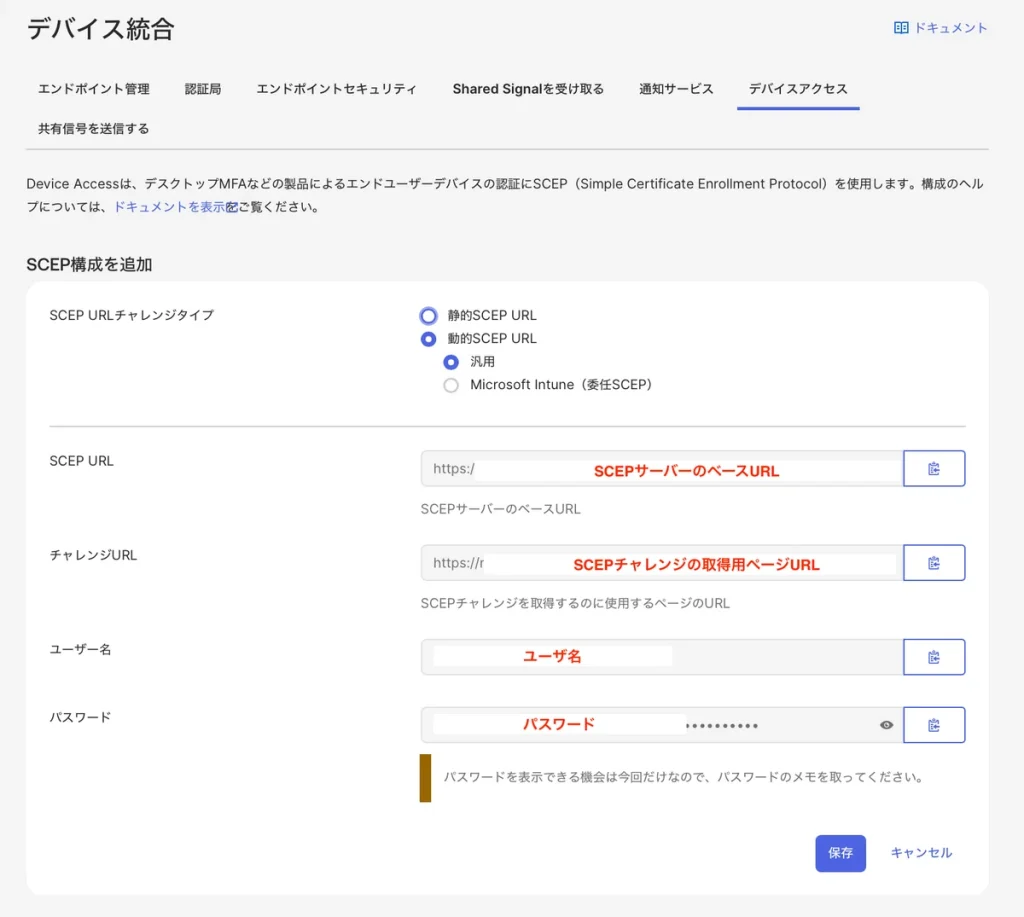Image resolution: width=1024 pixels, height=917 pixels.
Task: Choose the 汎用 radio option
Action: pos(451,362)
